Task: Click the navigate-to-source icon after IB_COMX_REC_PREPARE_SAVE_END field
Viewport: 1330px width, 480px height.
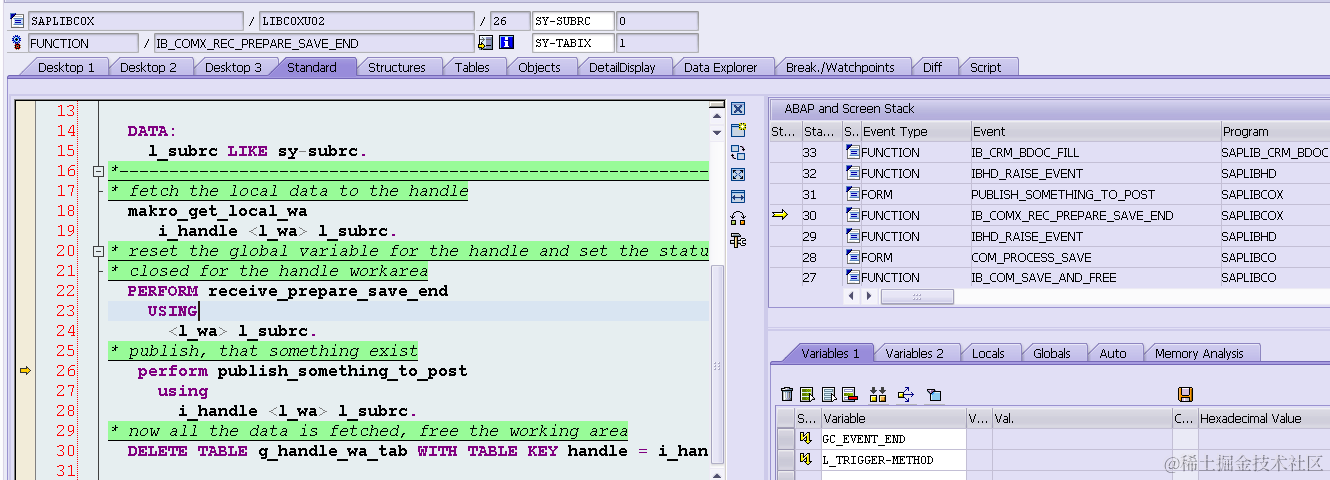Action: (486, 42)
